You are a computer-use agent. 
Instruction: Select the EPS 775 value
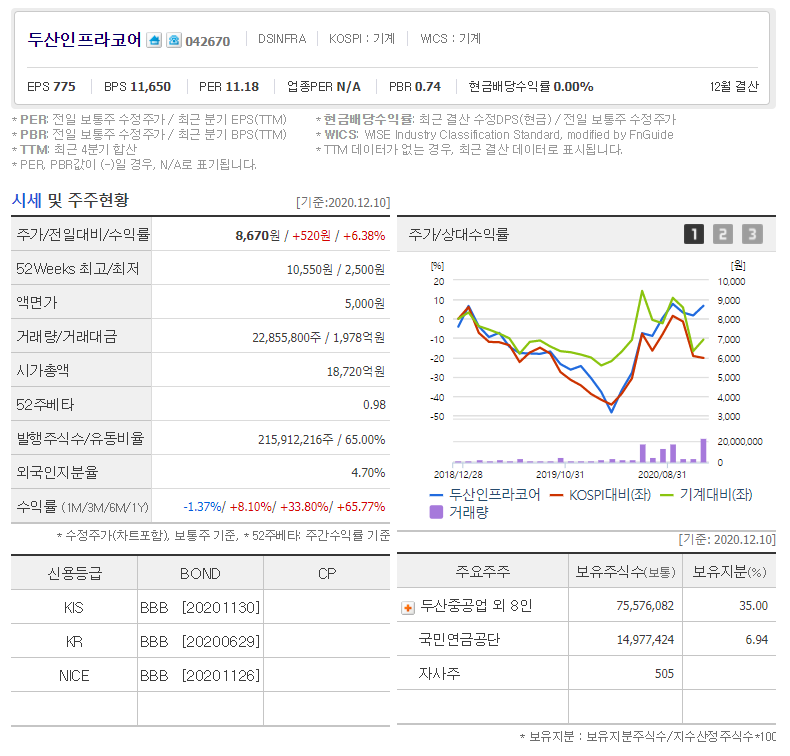[x=51, y=87]
